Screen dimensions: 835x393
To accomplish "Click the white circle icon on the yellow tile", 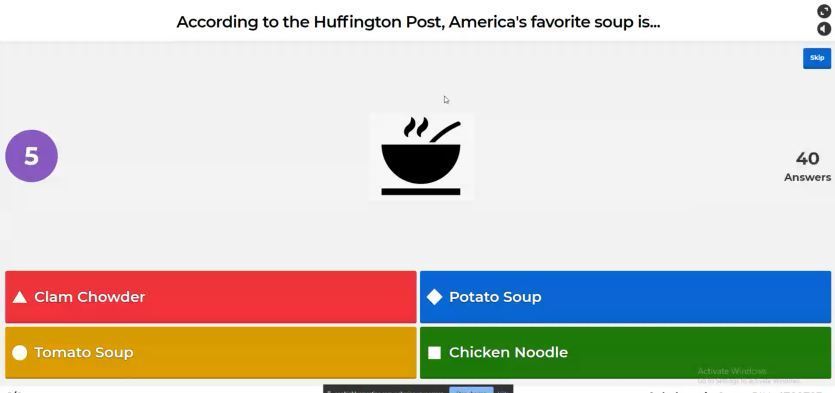I will click(20, 353).
